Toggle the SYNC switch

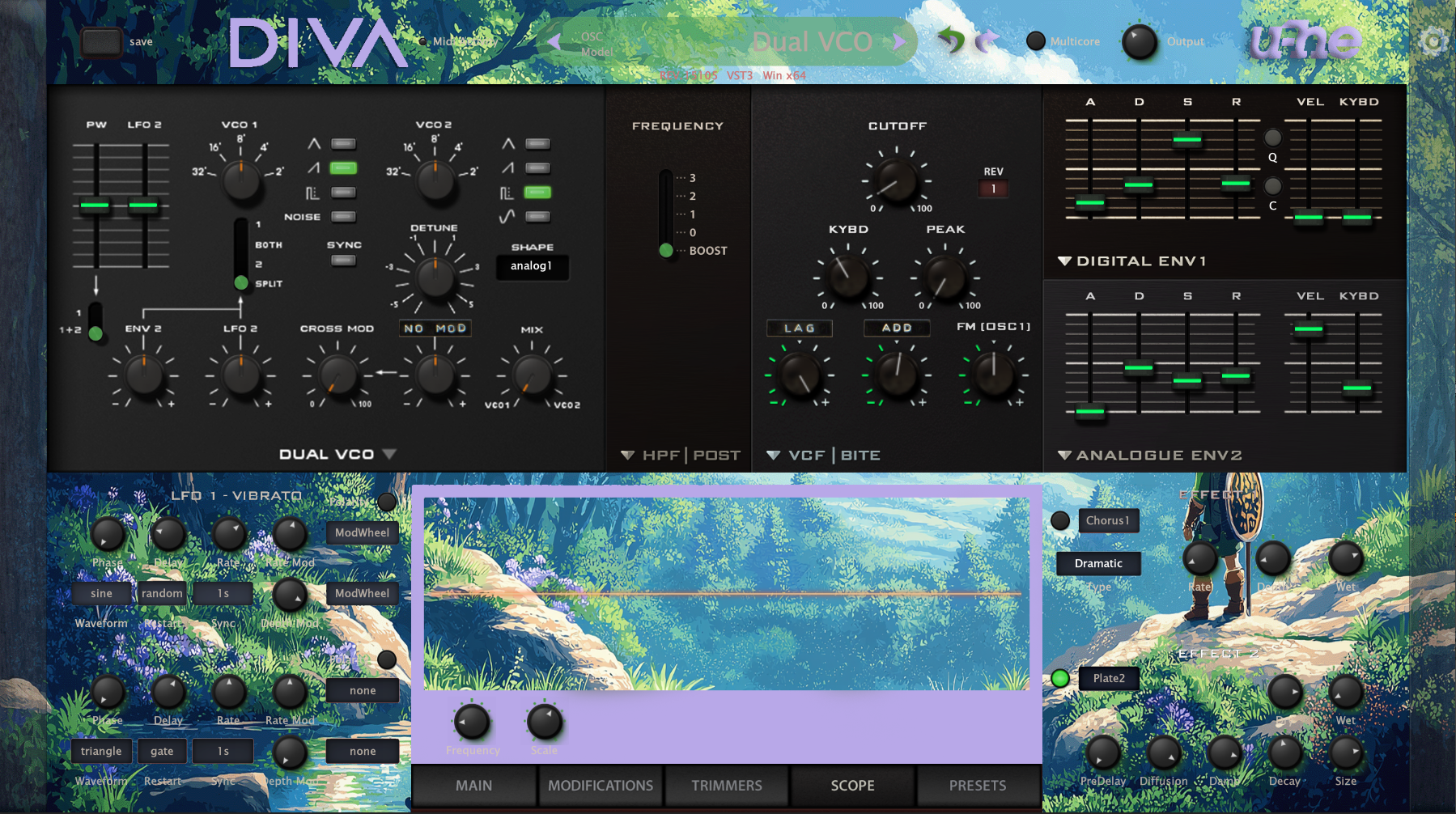click(343, 261)
